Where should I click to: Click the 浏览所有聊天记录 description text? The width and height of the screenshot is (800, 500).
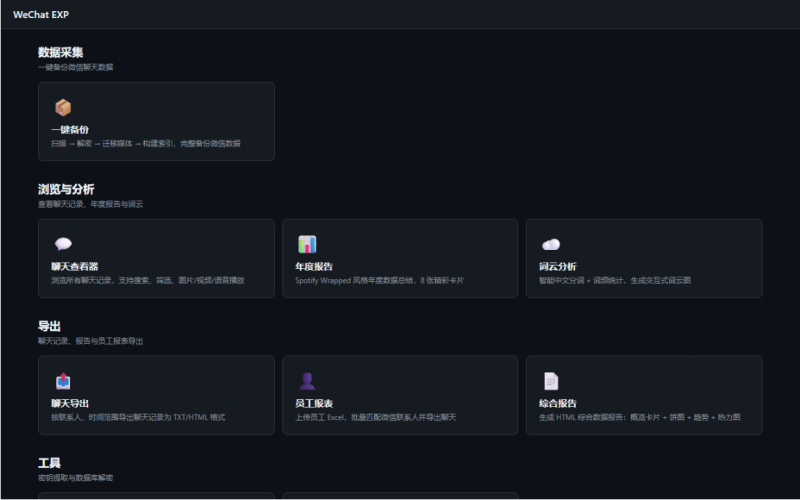pyautogui.click(x=147, y=280)
